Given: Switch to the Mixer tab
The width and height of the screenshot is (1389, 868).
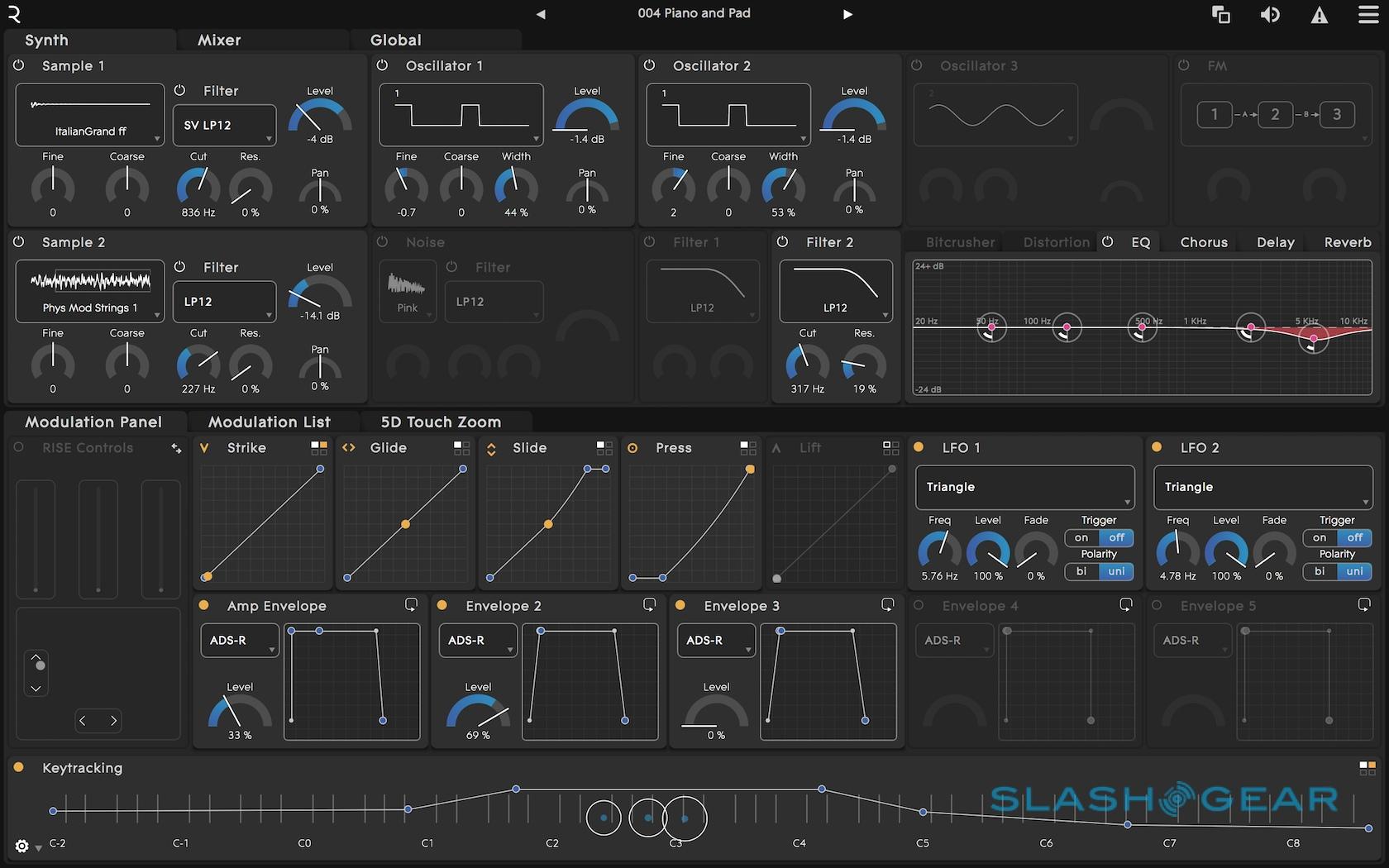Looking at the screenshot, I should [219, 40].
